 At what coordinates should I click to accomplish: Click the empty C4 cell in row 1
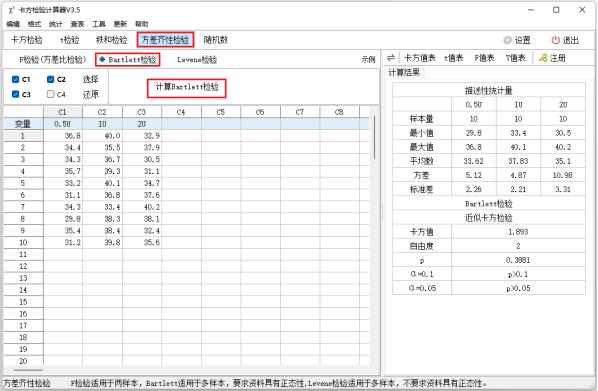pos(181,136)
